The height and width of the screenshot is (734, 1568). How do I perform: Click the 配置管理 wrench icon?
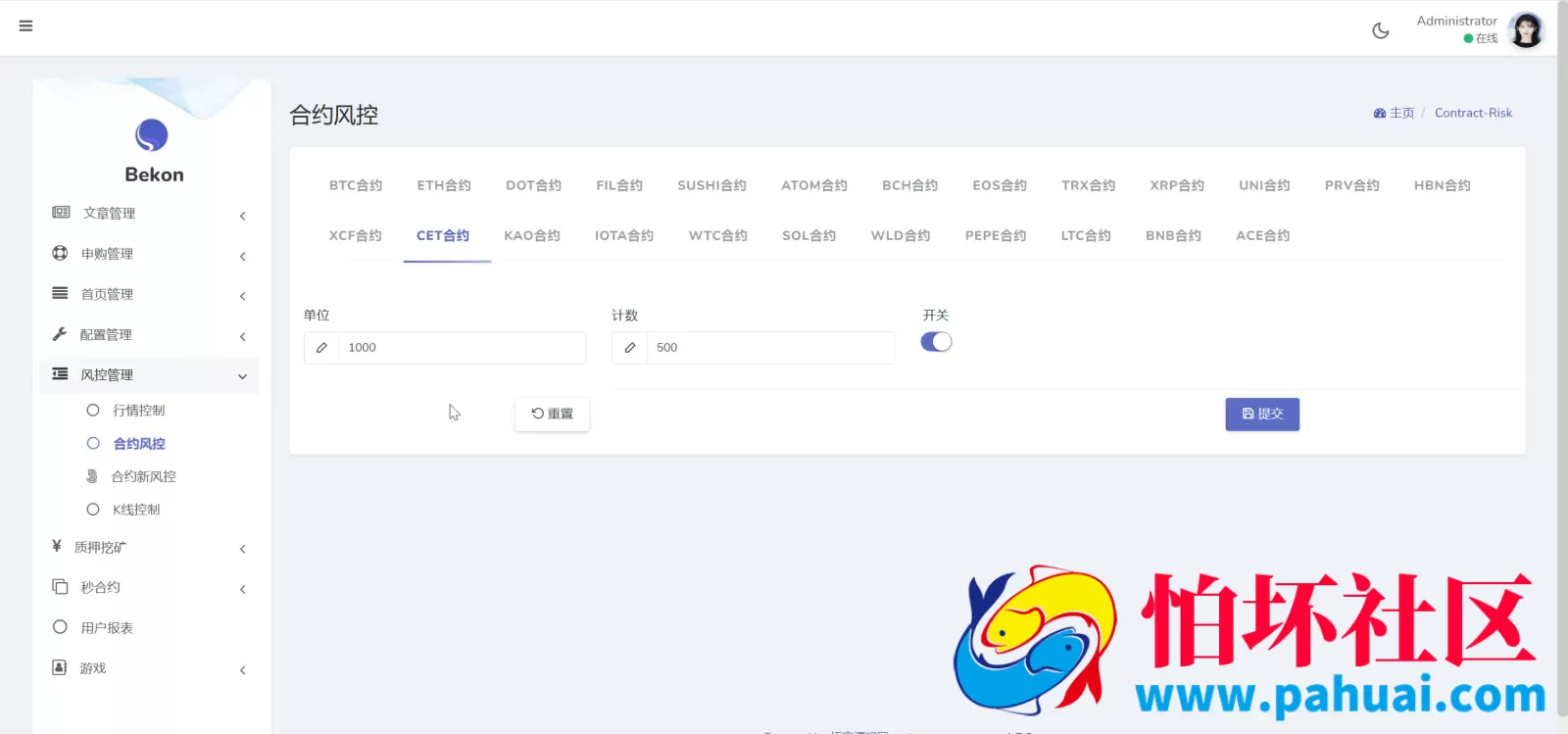click(x=59, y=333)
